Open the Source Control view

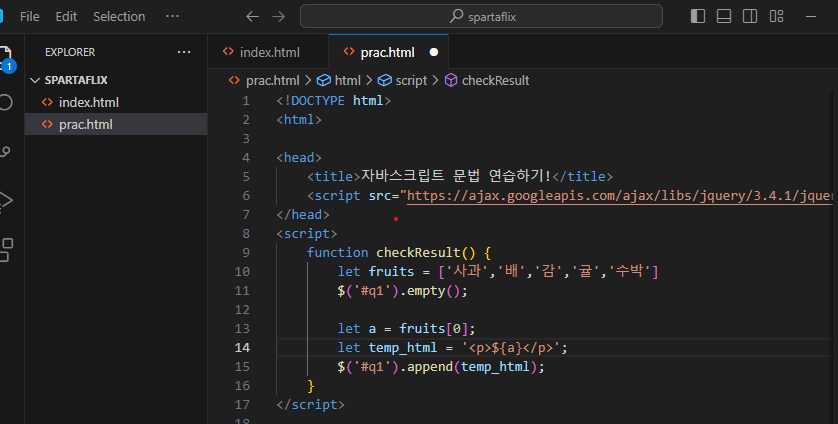click(5, 152)
